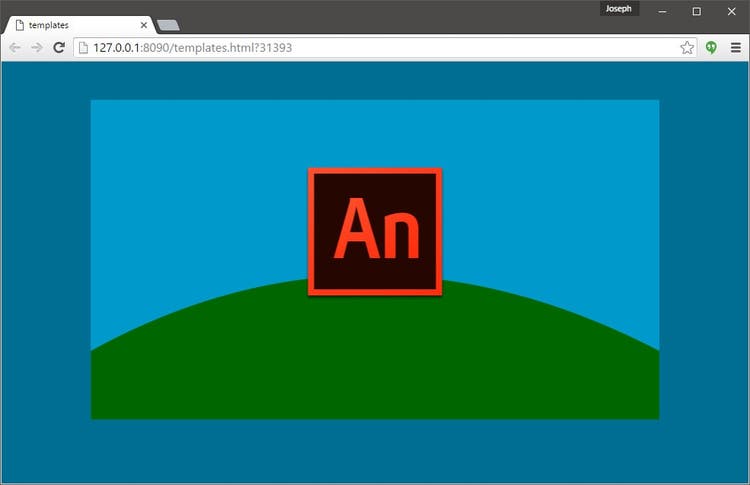The width and height of the screenshot is (750, 485).
Task: Reload the templates page
Action: click(x=59, y=47)
